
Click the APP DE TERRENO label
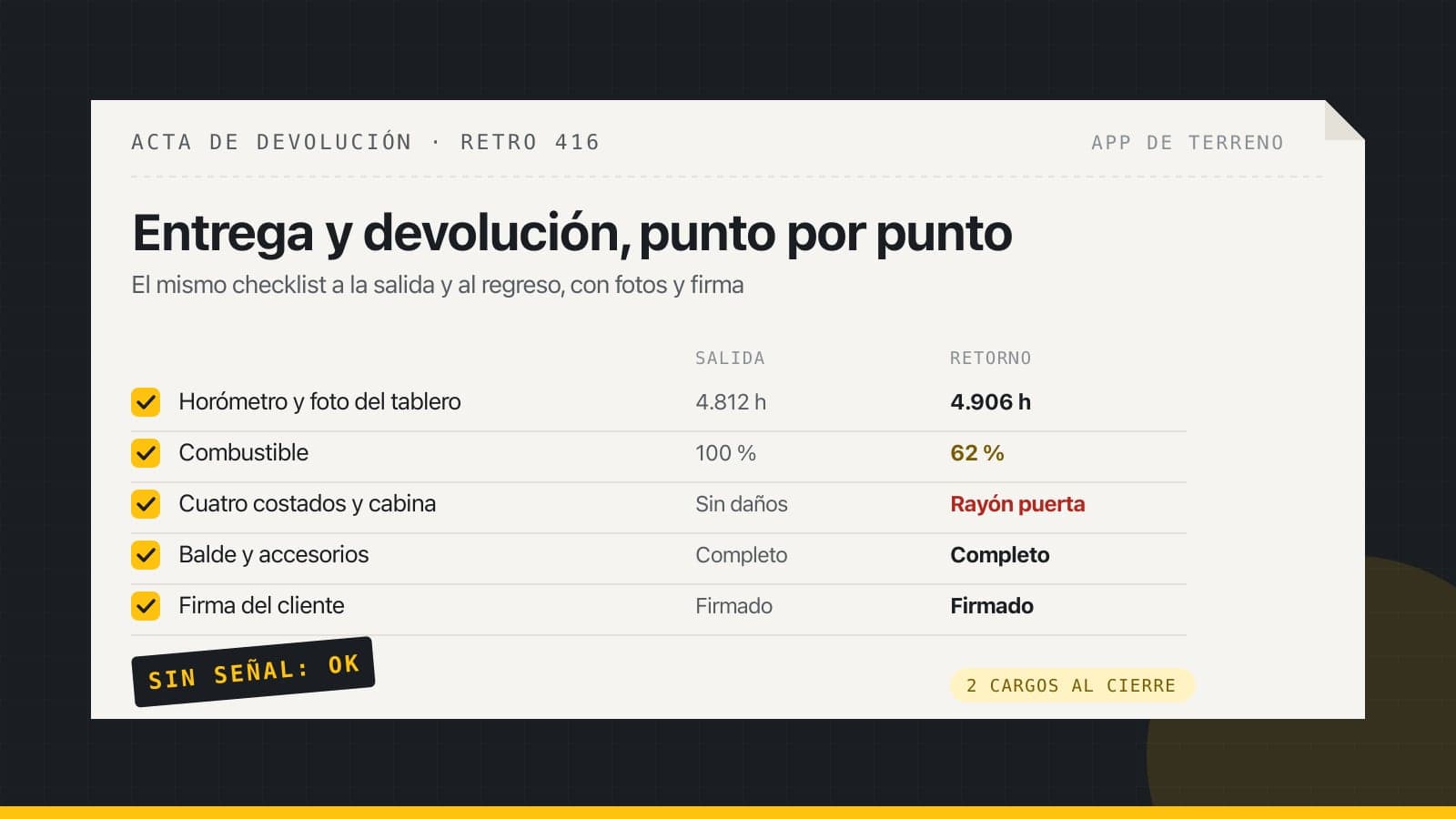tap(1188, 143)
